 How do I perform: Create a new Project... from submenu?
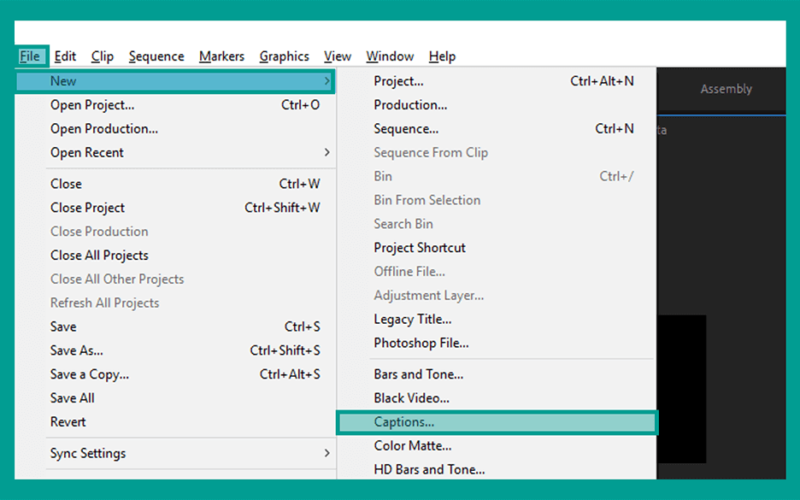(x=496, y=81)
